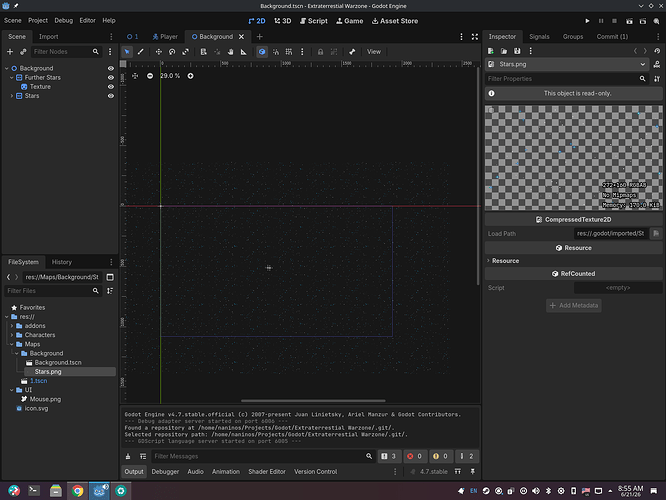
Task: Collapse the UI folder
Action: pos(12,390)
